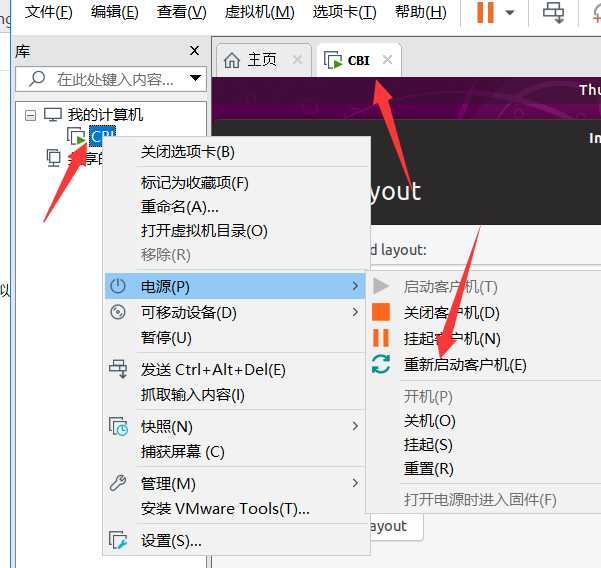Open the library search filter dropdown arrow
Image resolution: width=601 pixels, height=568 pixels.
(x=195, y=78)
